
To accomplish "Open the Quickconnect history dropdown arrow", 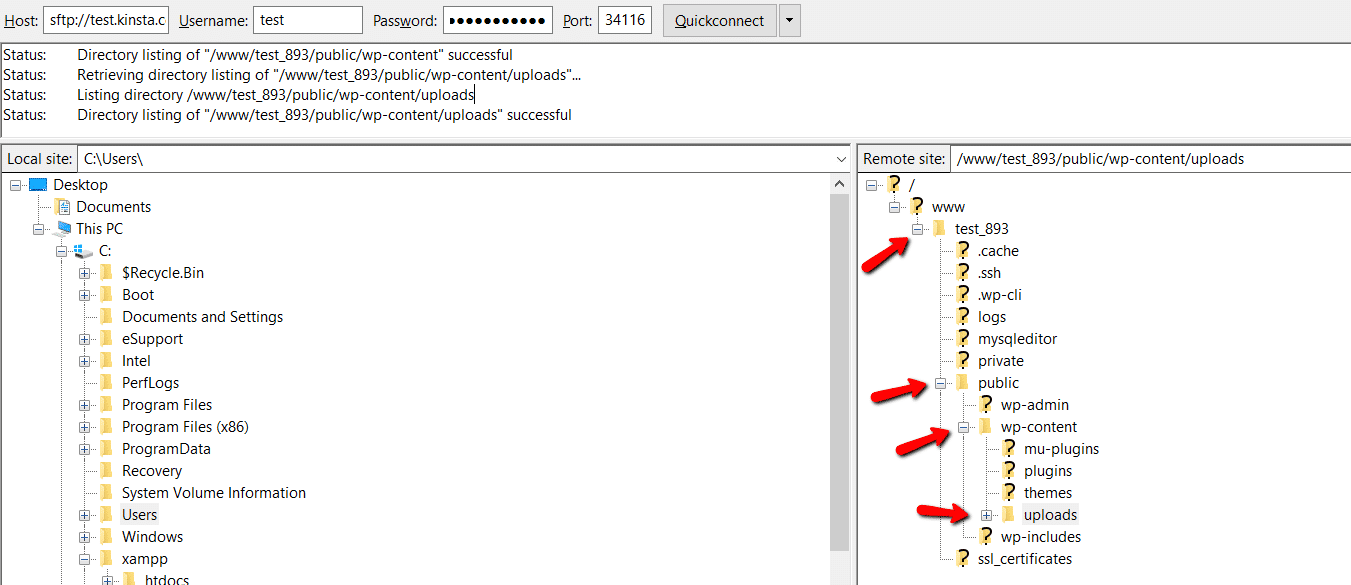I will pos(789,21).
